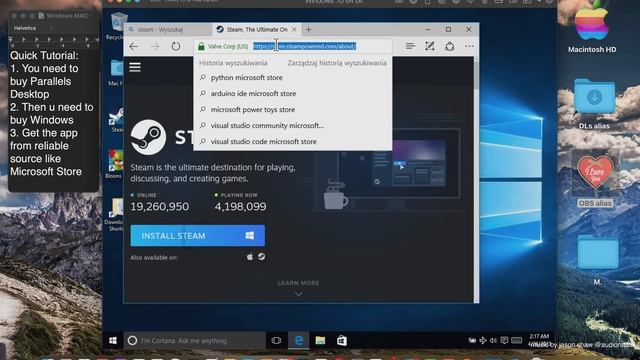Click the Cortana search box
Screen dimensions: 640x360
click(194, 340)
